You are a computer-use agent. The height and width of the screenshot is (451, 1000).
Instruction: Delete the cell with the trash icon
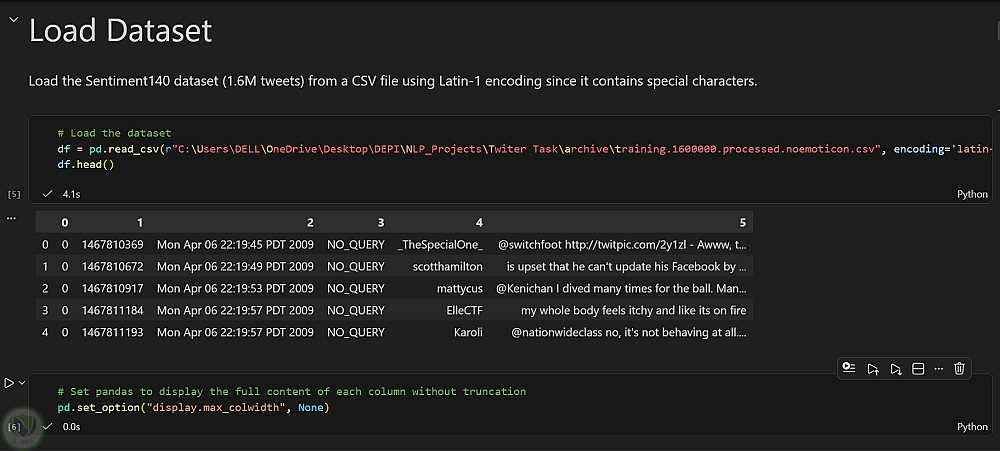959,368
